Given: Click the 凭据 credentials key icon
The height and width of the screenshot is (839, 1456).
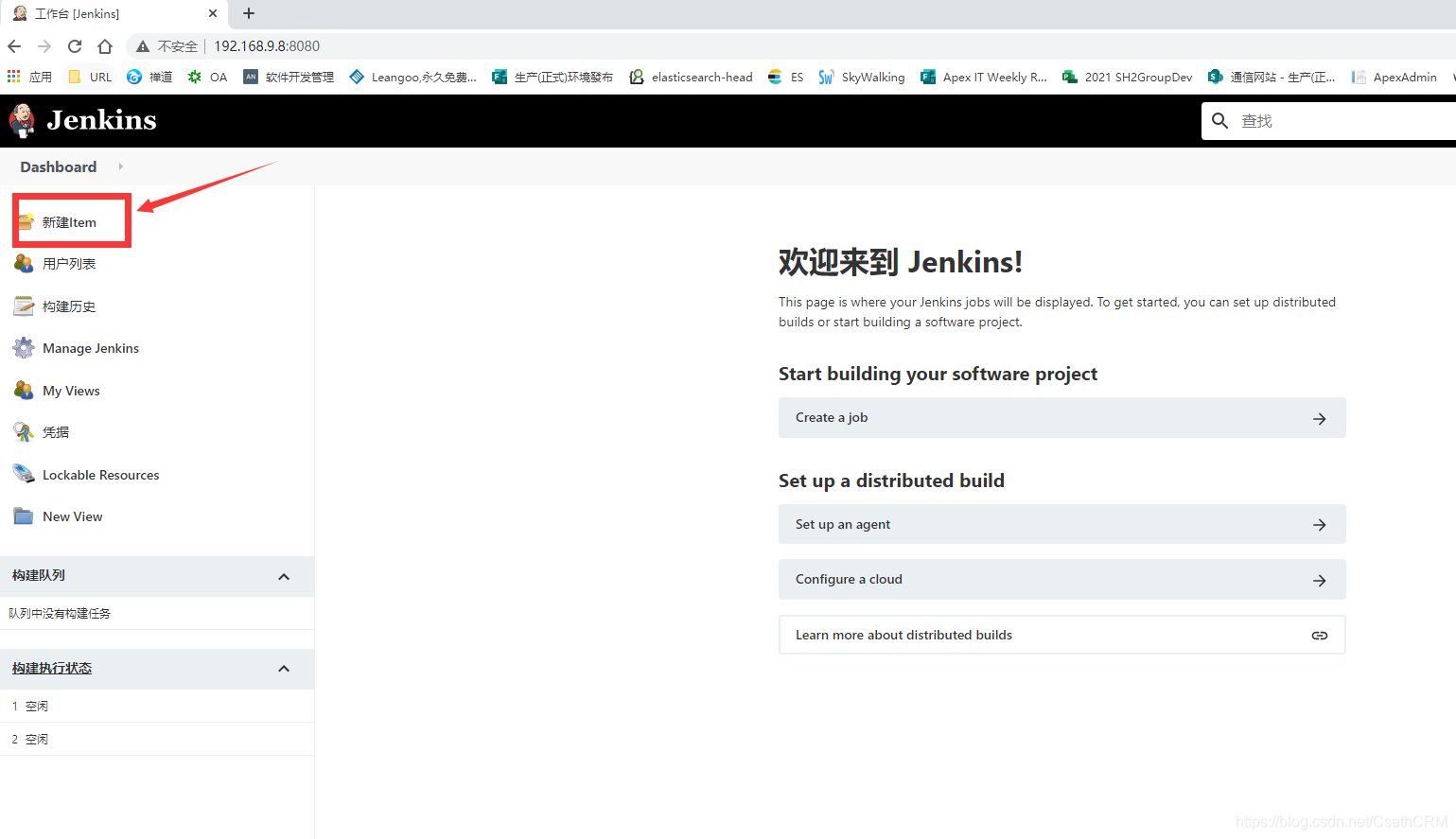Looking at the screenshot, I should [x=24, y=432].
